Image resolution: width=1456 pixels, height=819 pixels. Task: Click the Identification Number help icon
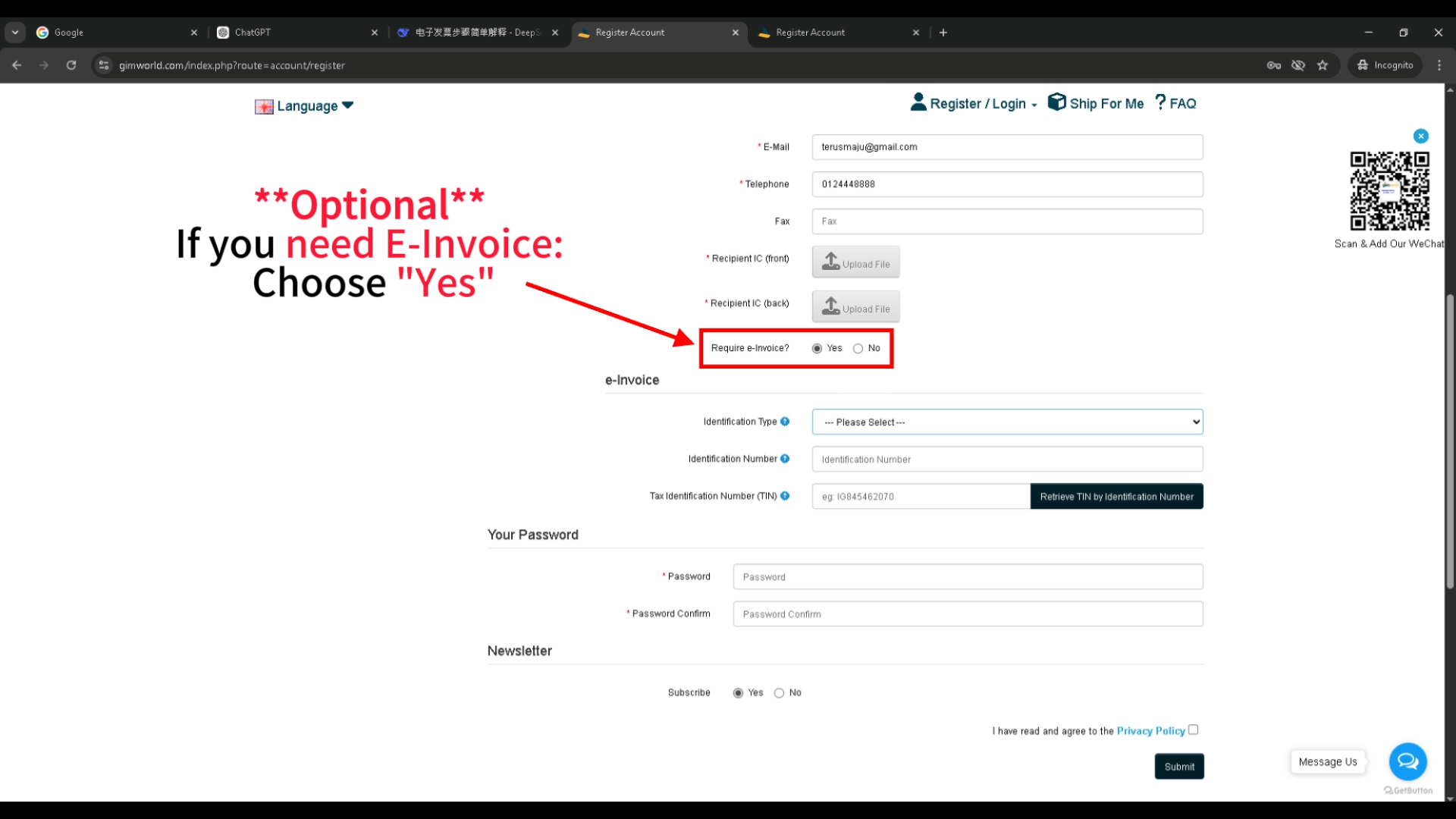click(x=785, y=459)
